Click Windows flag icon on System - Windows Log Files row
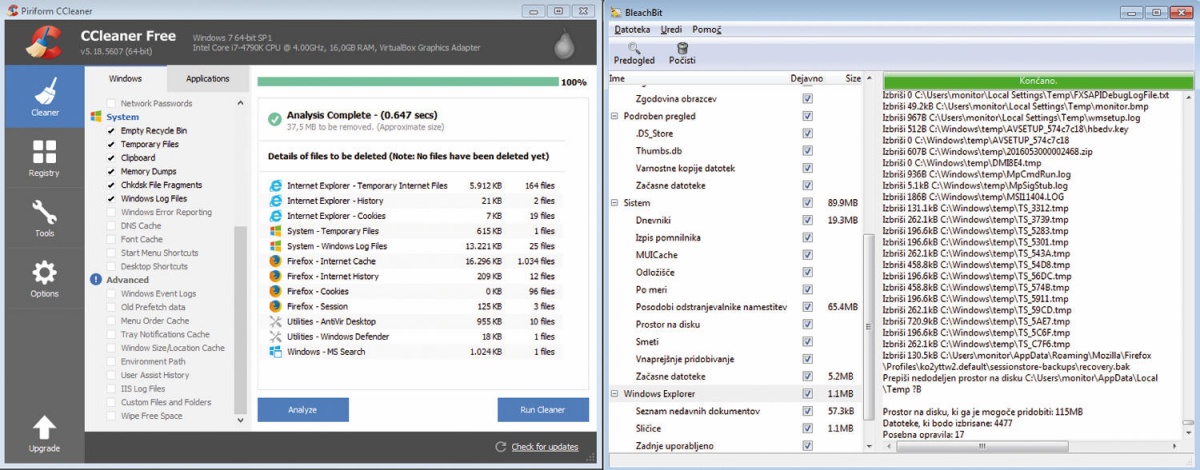The image size is (1200, 470). point(275,246)
